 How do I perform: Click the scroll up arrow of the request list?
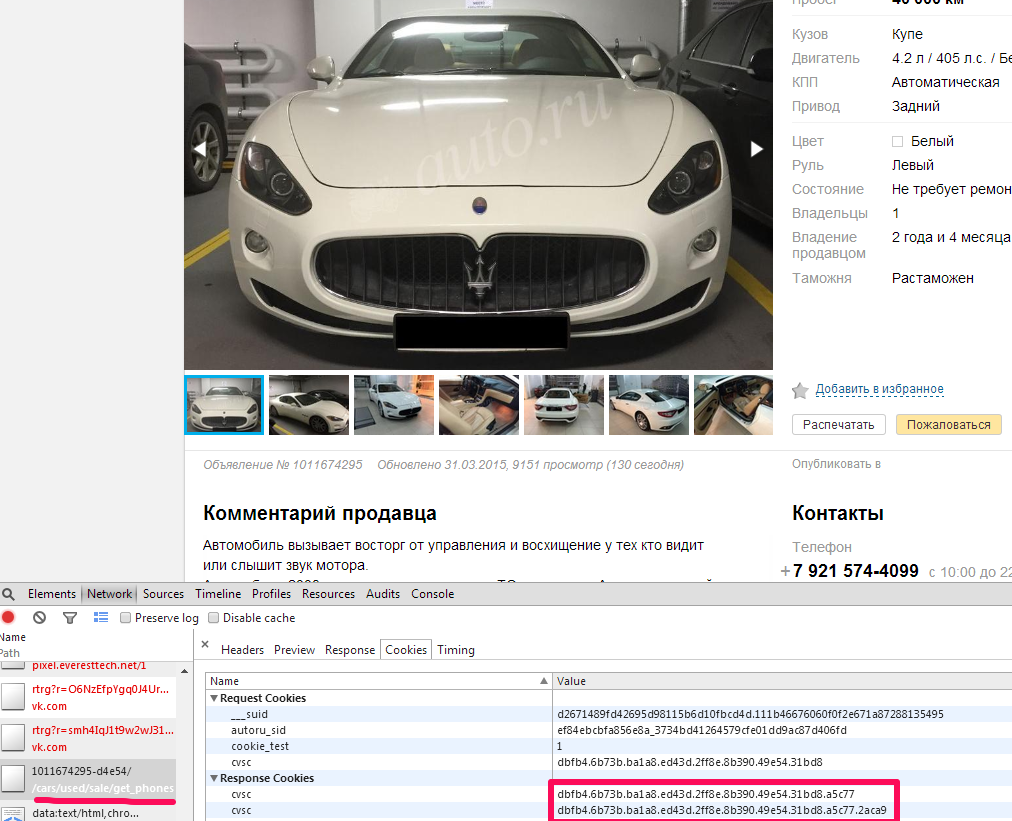pyautogui.click(x=185, y=671)
